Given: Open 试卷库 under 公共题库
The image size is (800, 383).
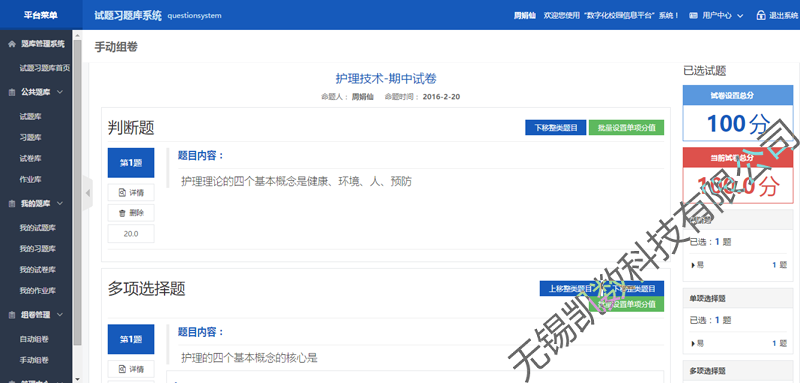Looking at the screenshot, I should coord(31,159).
